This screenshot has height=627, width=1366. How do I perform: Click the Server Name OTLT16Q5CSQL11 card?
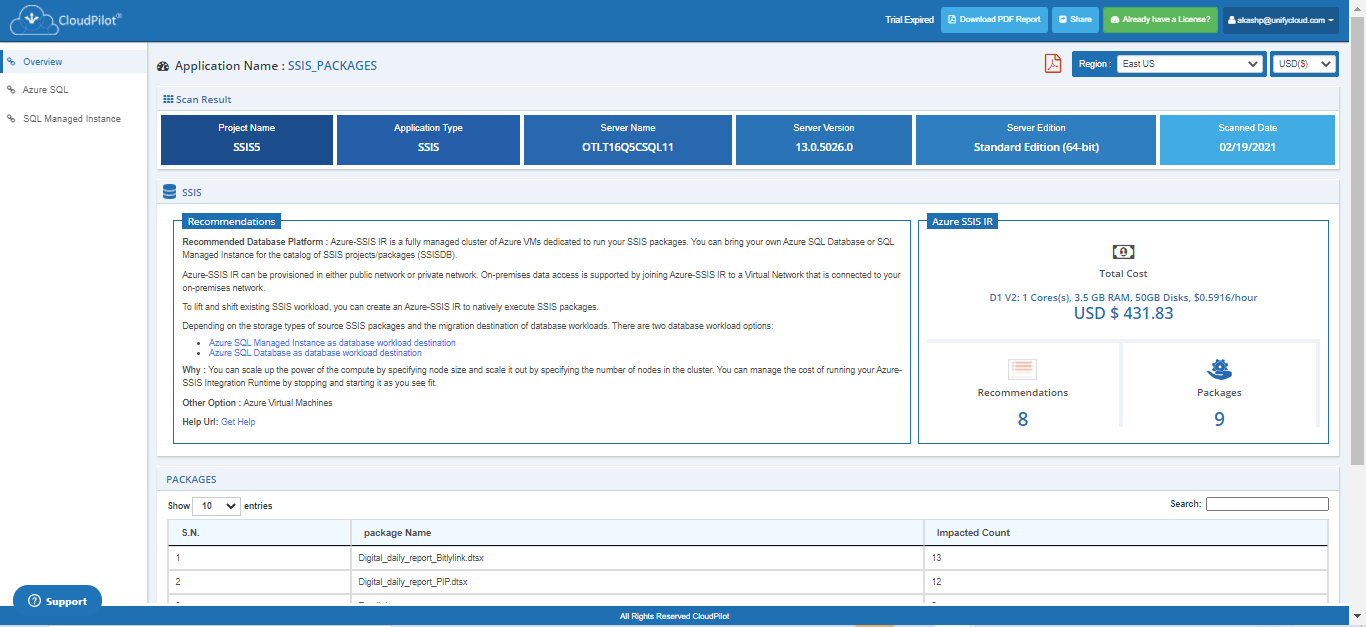pos(628,140)
